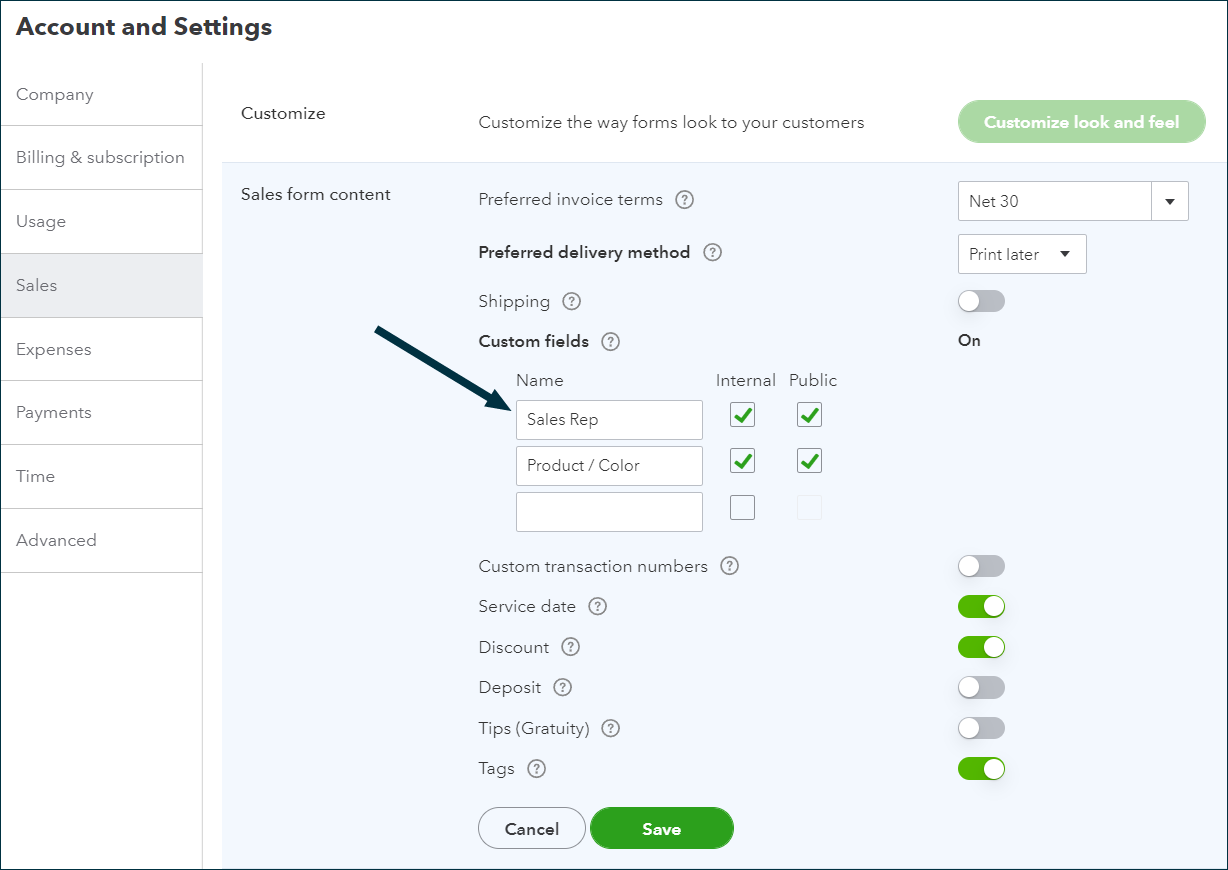Screen dimensions: 1228x870
Task: Open help for Preferred invoice terms
Action: (684, 200)
